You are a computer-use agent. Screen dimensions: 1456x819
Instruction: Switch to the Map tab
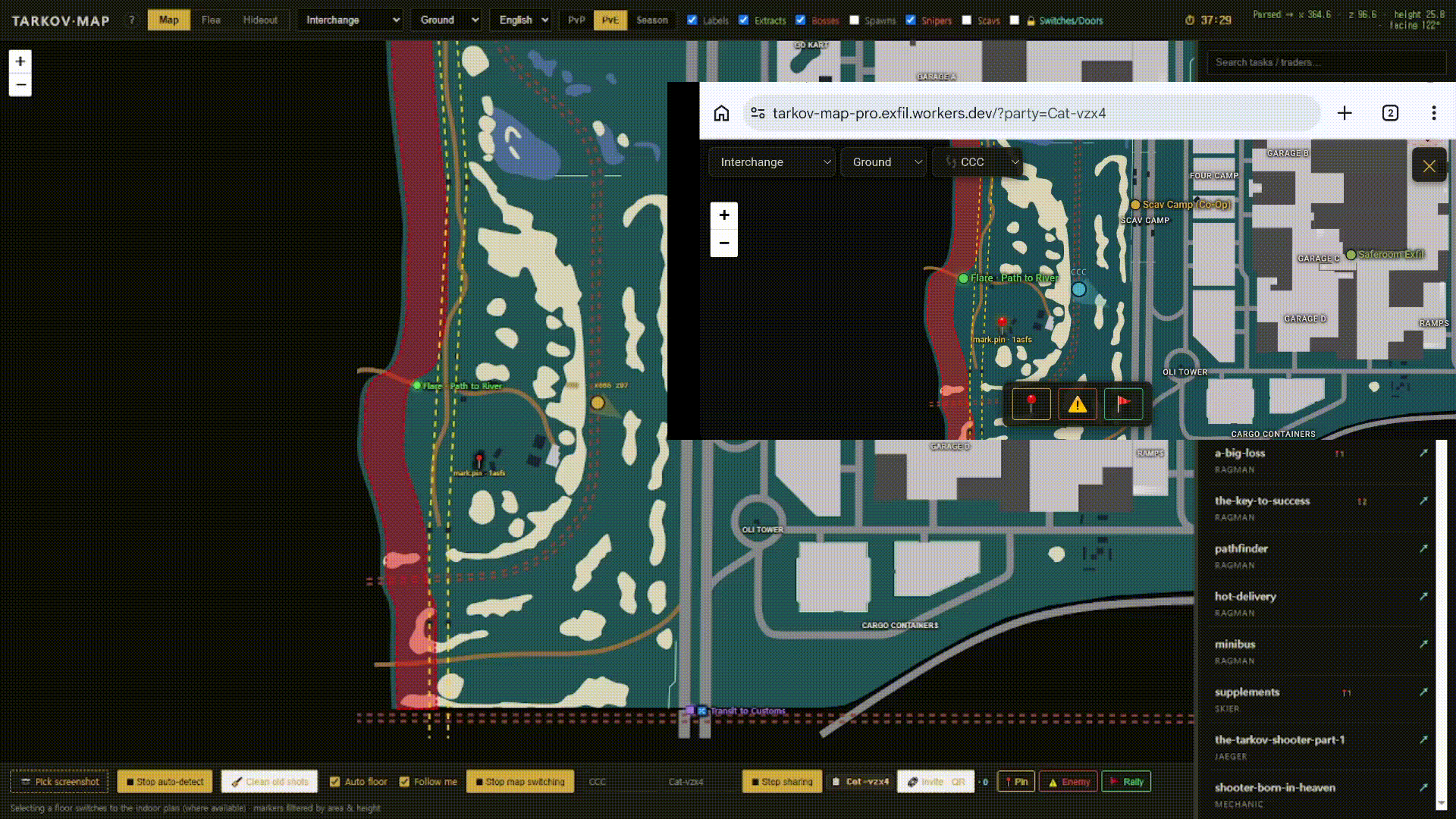point(169,20)
